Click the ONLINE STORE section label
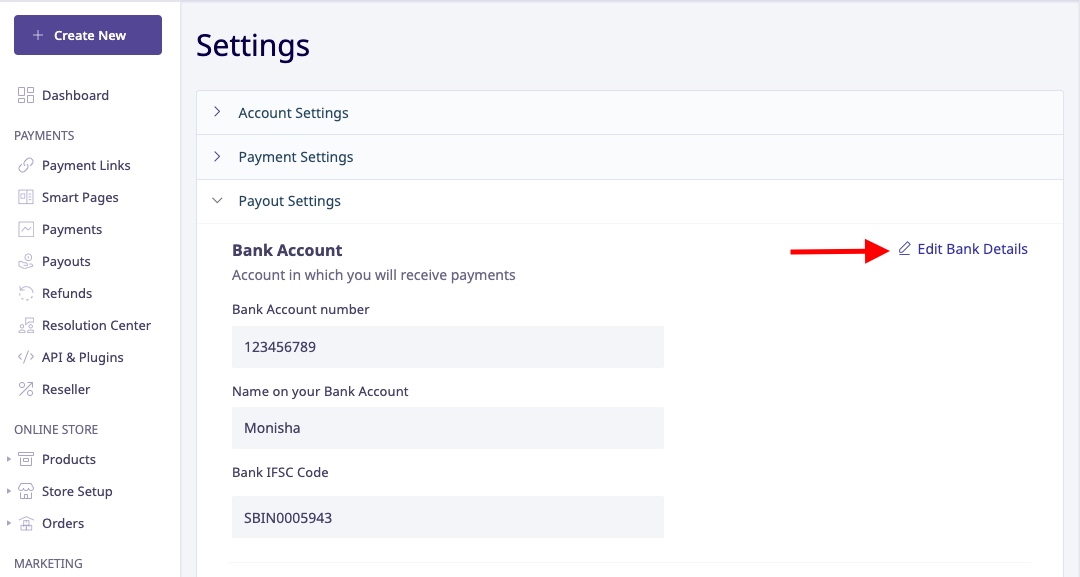 click(x=56, y=430)
